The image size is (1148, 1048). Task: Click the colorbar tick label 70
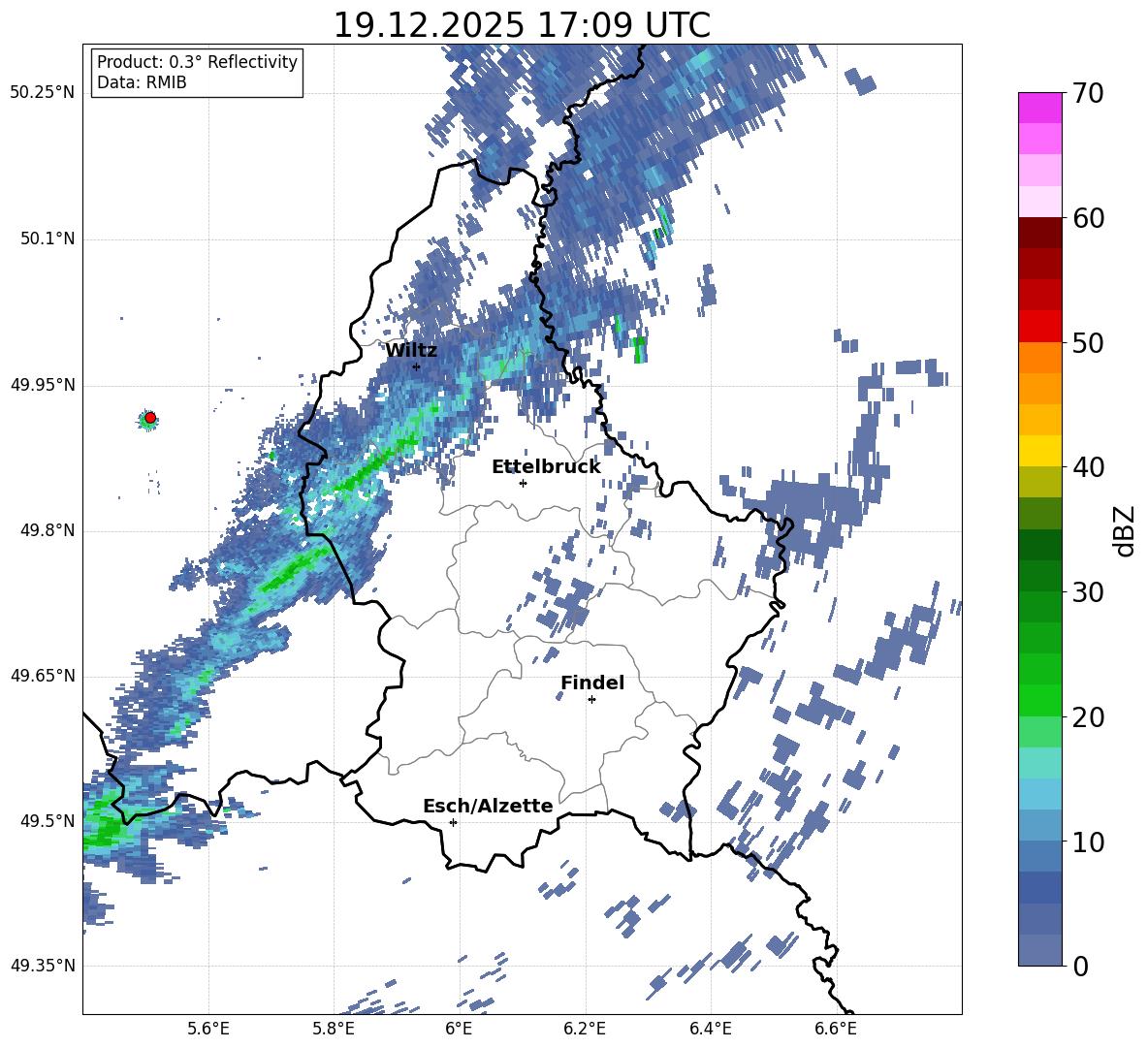[x=1088, y=94]
